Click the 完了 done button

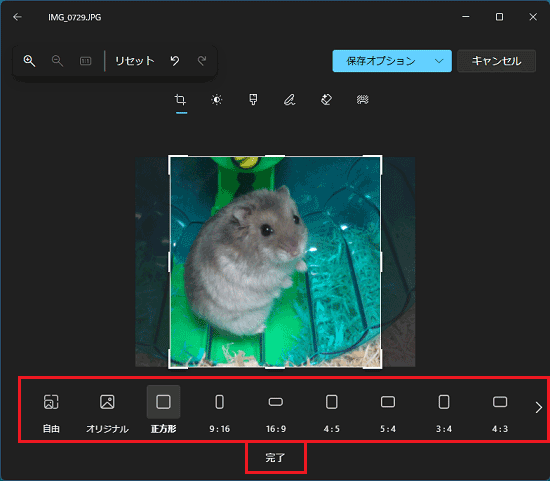click(x=276, y=458)
